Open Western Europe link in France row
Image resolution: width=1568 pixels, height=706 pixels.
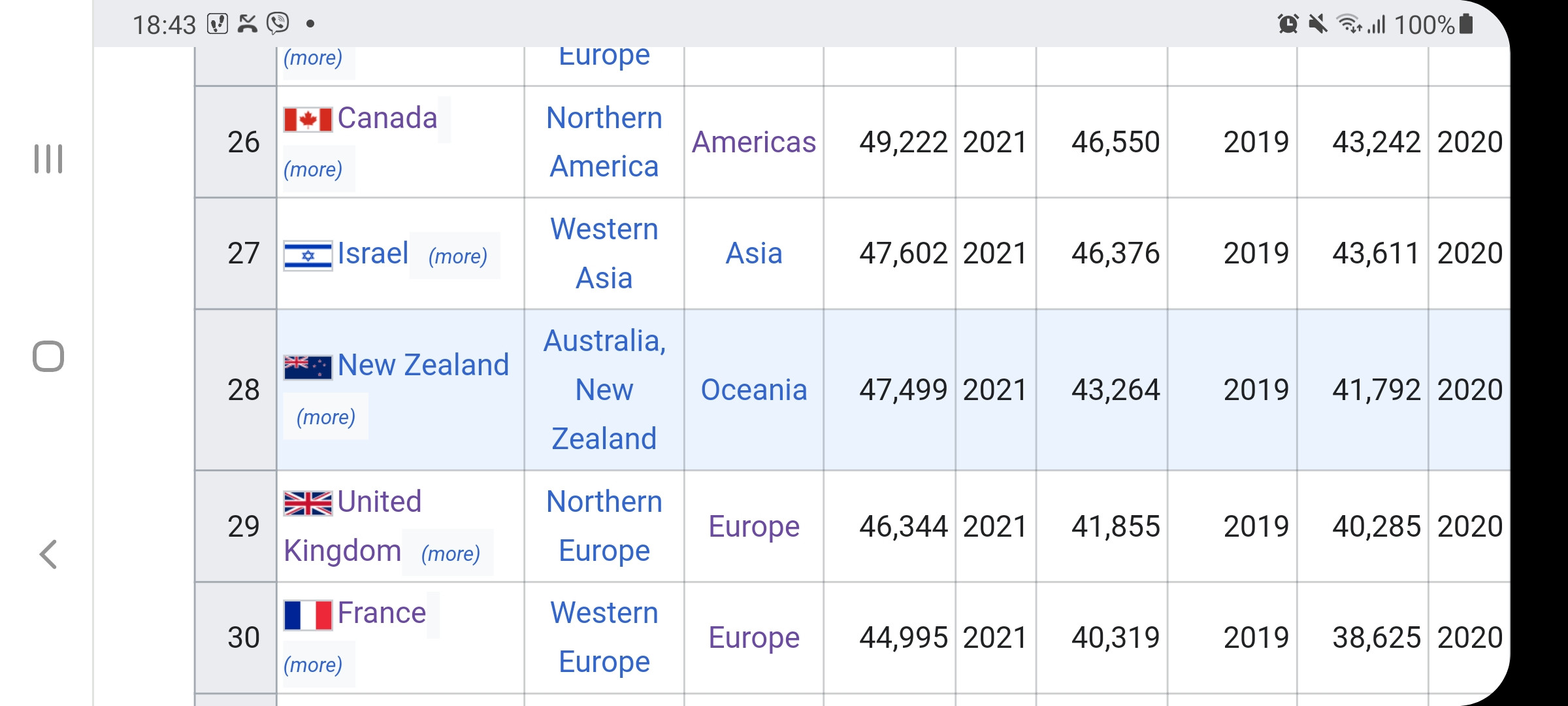(604, 637)
